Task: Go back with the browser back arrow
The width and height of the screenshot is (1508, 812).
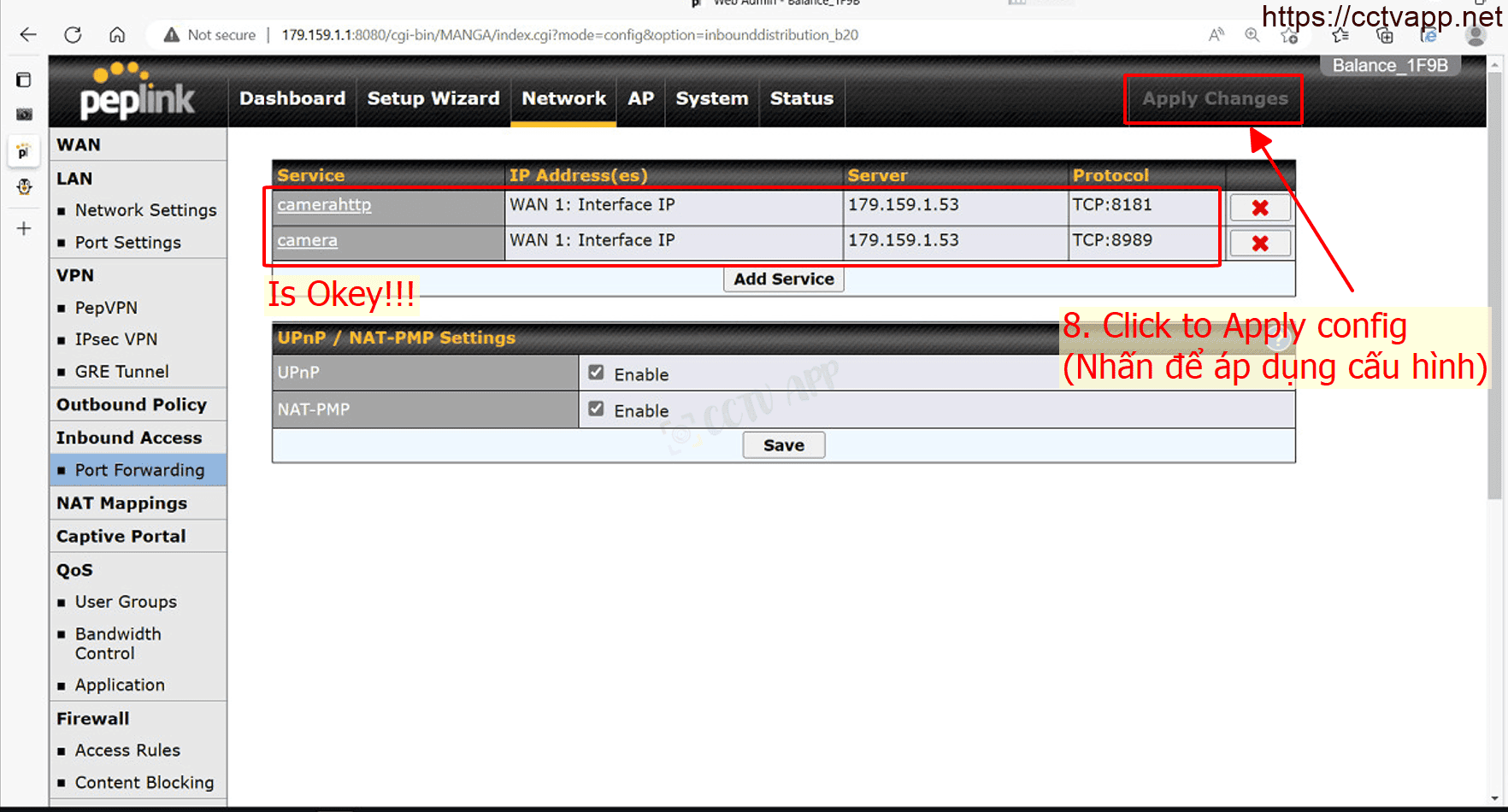Action: coord(28,35)
